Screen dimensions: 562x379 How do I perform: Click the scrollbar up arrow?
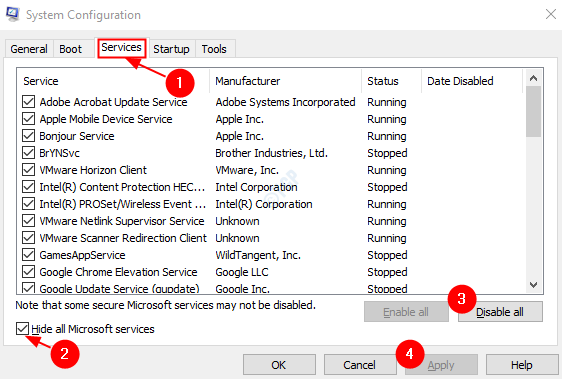[x=533, y=78]
